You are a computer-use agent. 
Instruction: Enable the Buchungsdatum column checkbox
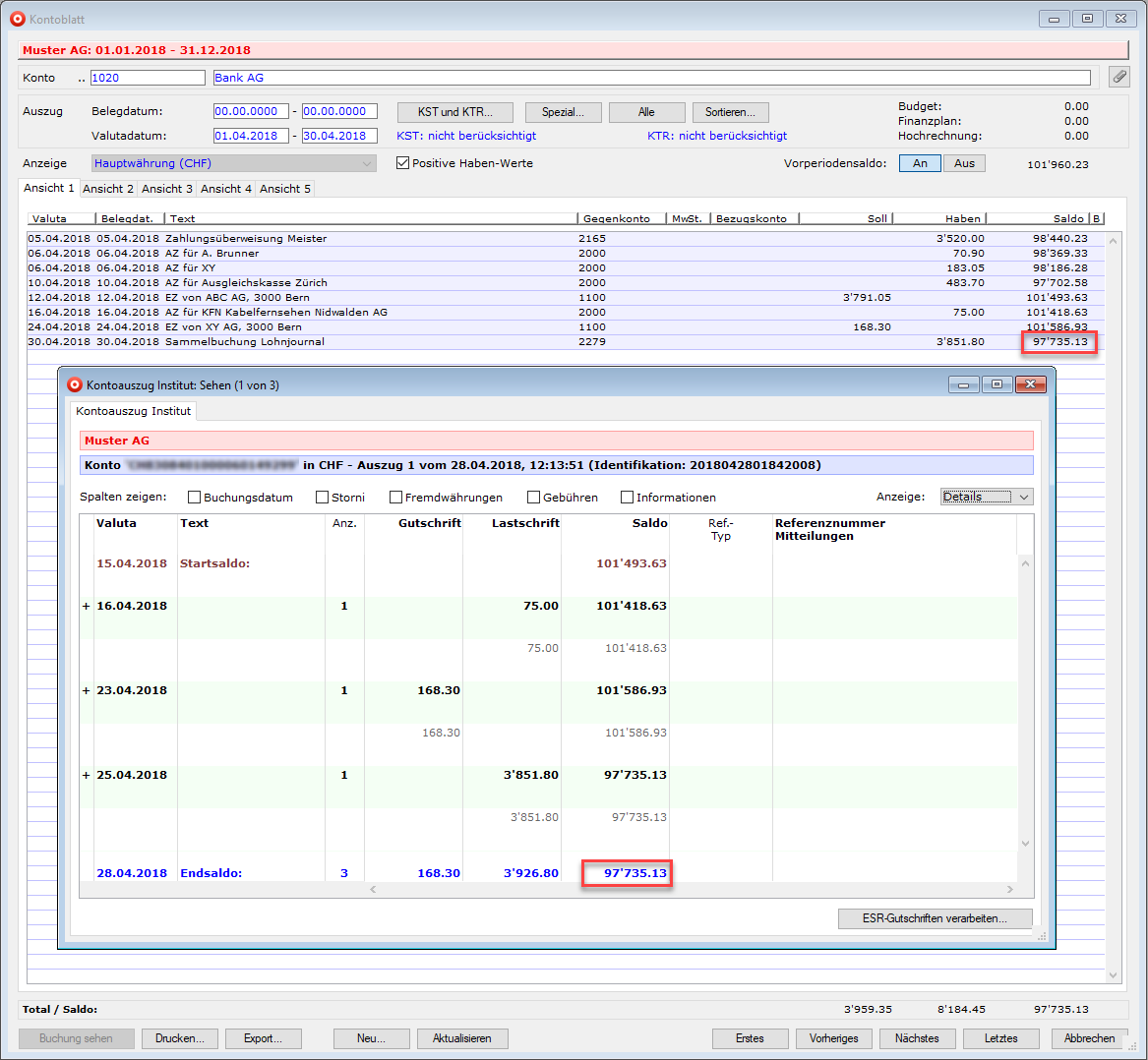tap(195, 498)
